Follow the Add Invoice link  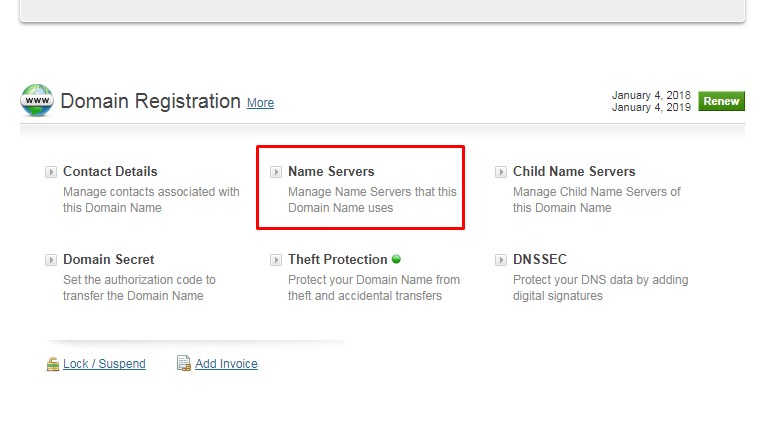(226, 363)
